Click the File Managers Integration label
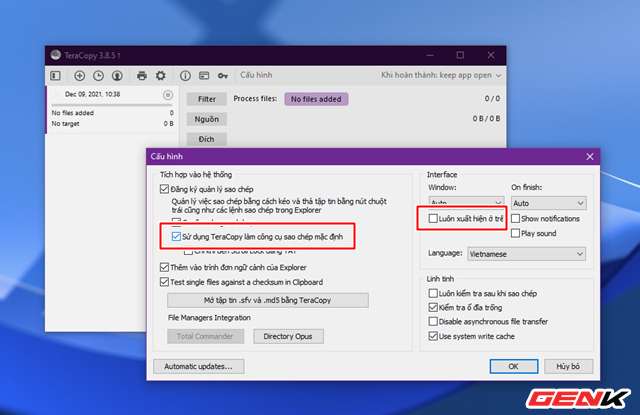640x415 pixels. [x=209, y=317]
